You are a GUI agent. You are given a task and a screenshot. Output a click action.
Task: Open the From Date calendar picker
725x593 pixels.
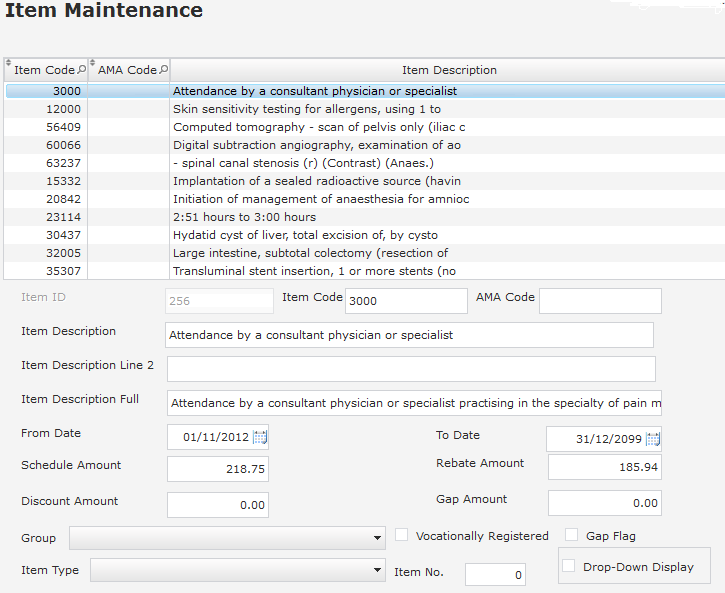(x=260, y=437)
